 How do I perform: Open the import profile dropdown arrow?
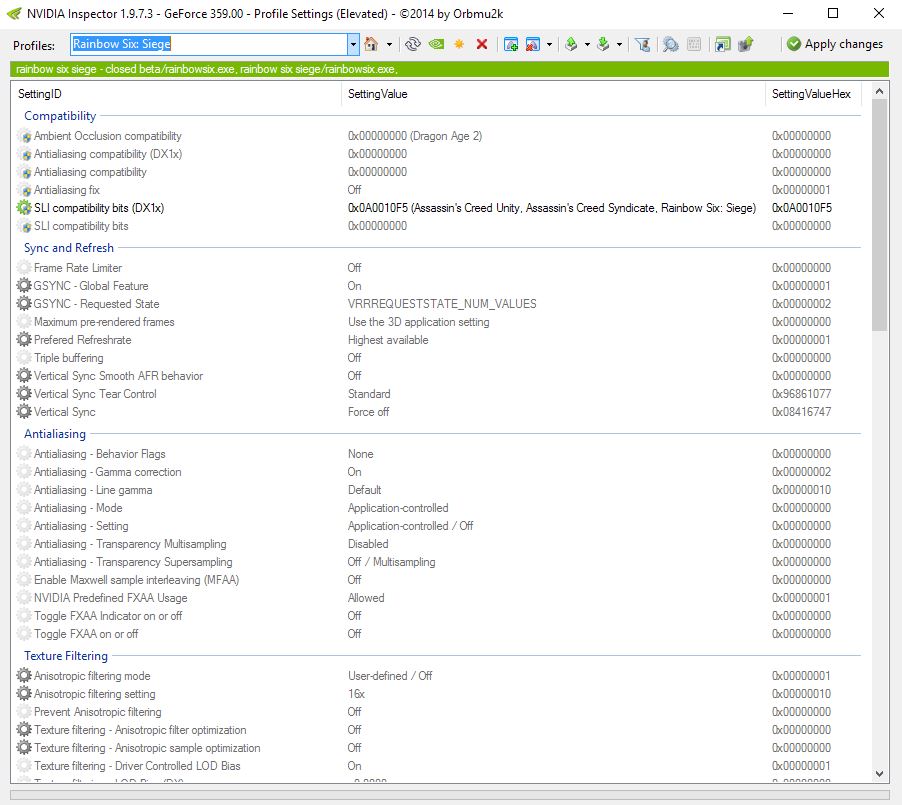pos(619,44)
